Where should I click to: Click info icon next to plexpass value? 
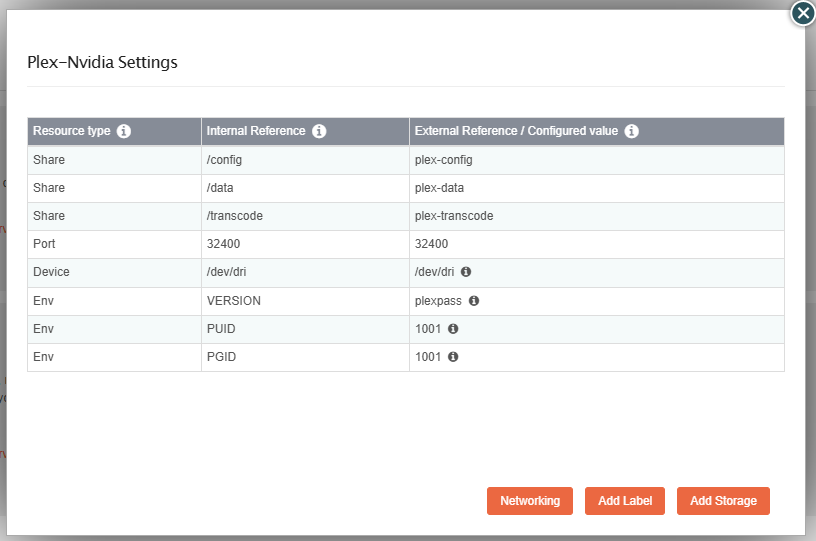click(x=474, y=300)
